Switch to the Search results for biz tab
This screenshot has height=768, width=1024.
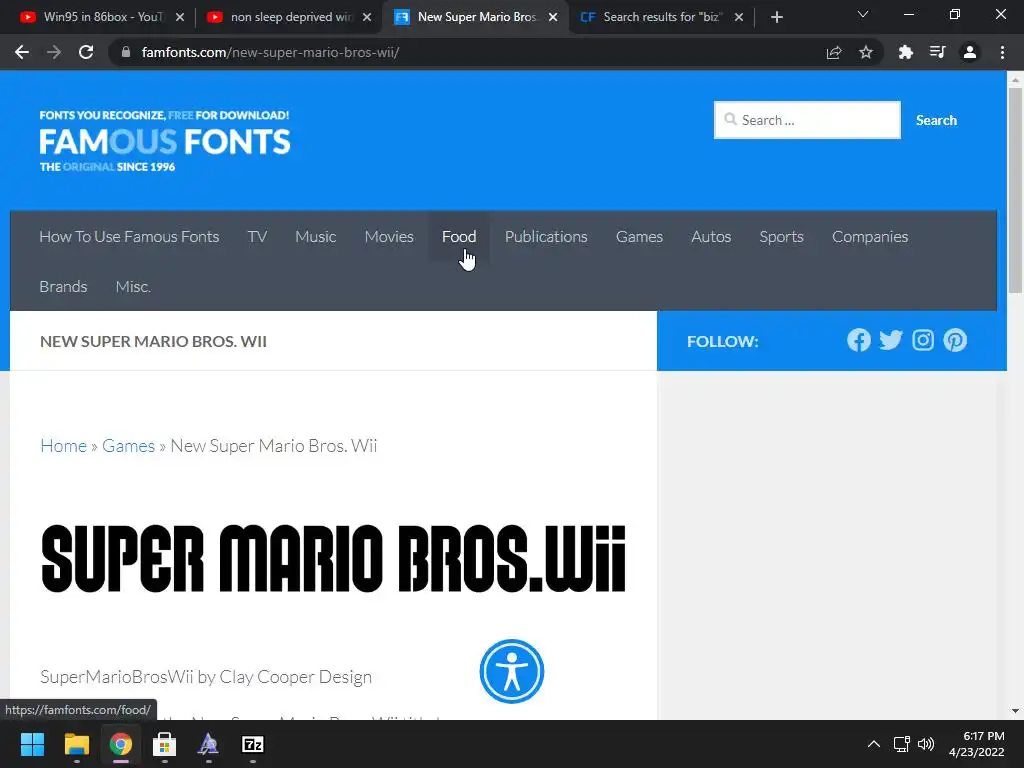tap(653, 17)
